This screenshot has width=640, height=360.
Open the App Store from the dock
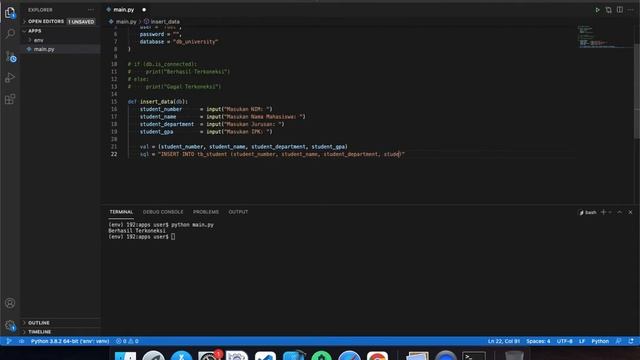181,356
